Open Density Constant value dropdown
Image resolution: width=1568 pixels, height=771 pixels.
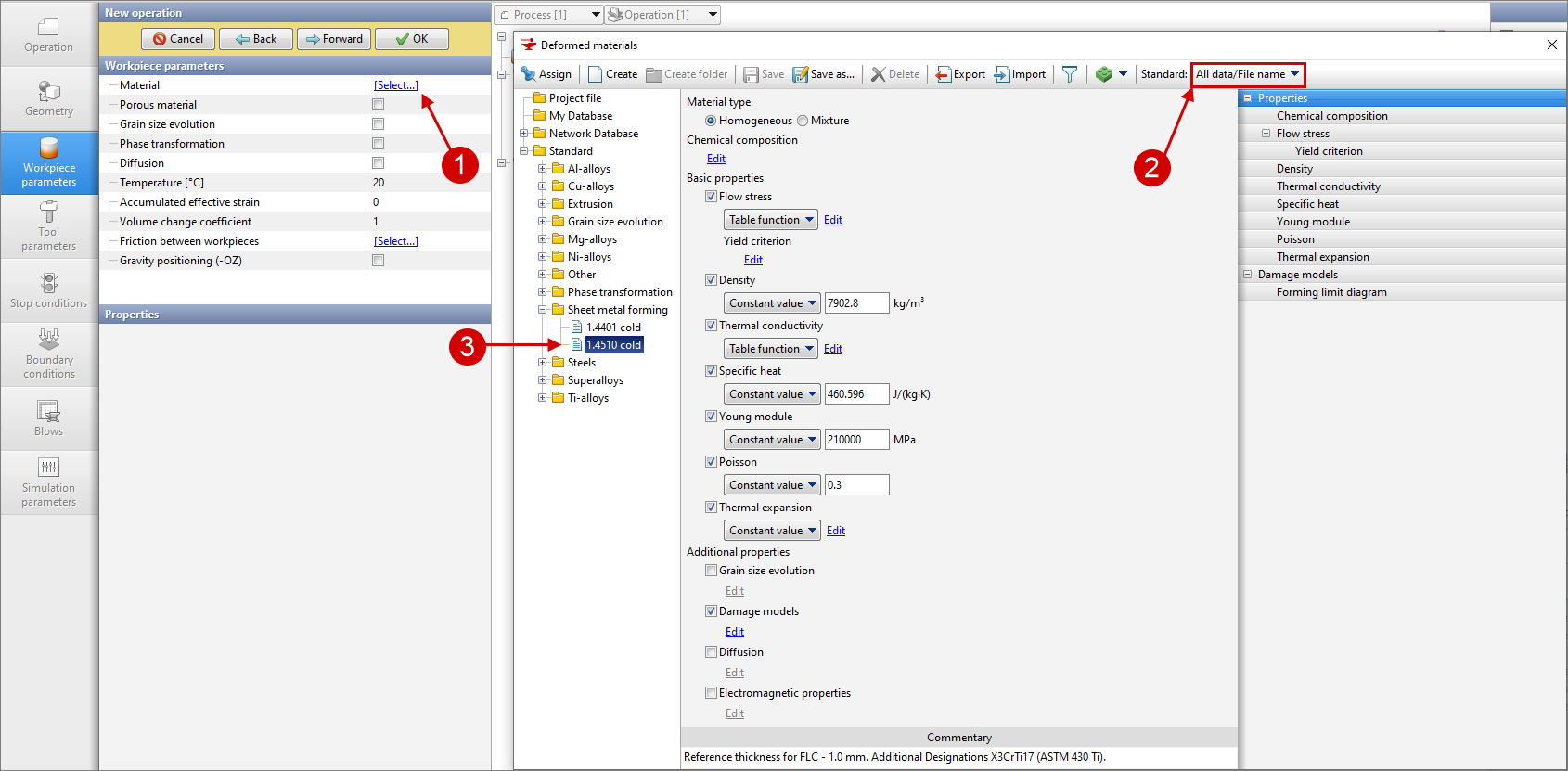(x=772, y=303)
